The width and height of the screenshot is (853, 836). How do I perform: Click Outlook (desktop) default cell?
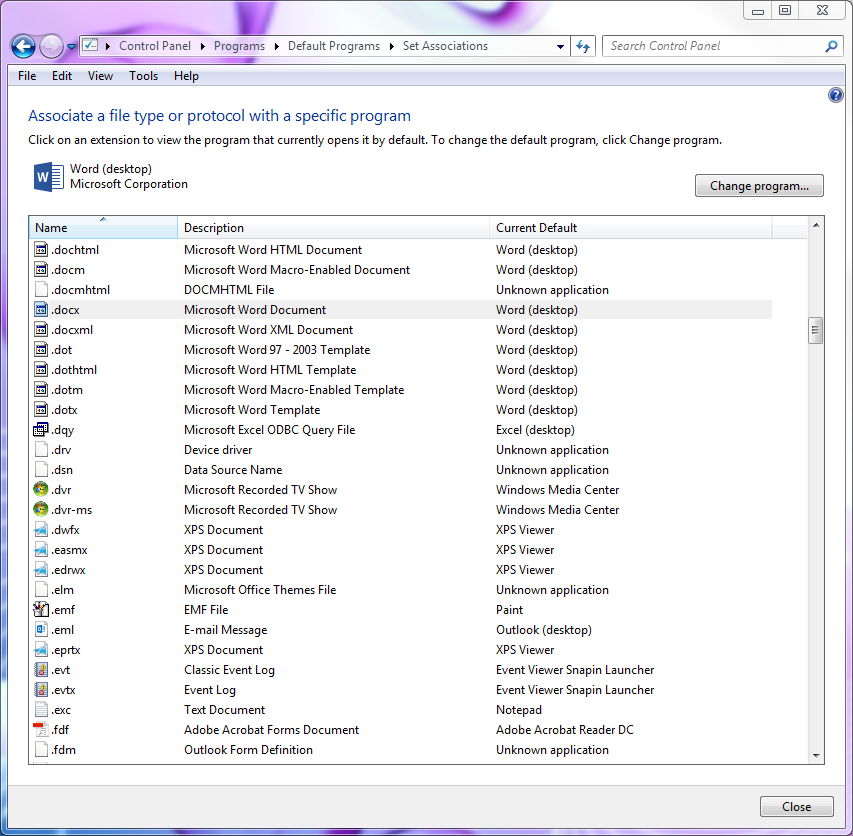[x=543, y=630]
